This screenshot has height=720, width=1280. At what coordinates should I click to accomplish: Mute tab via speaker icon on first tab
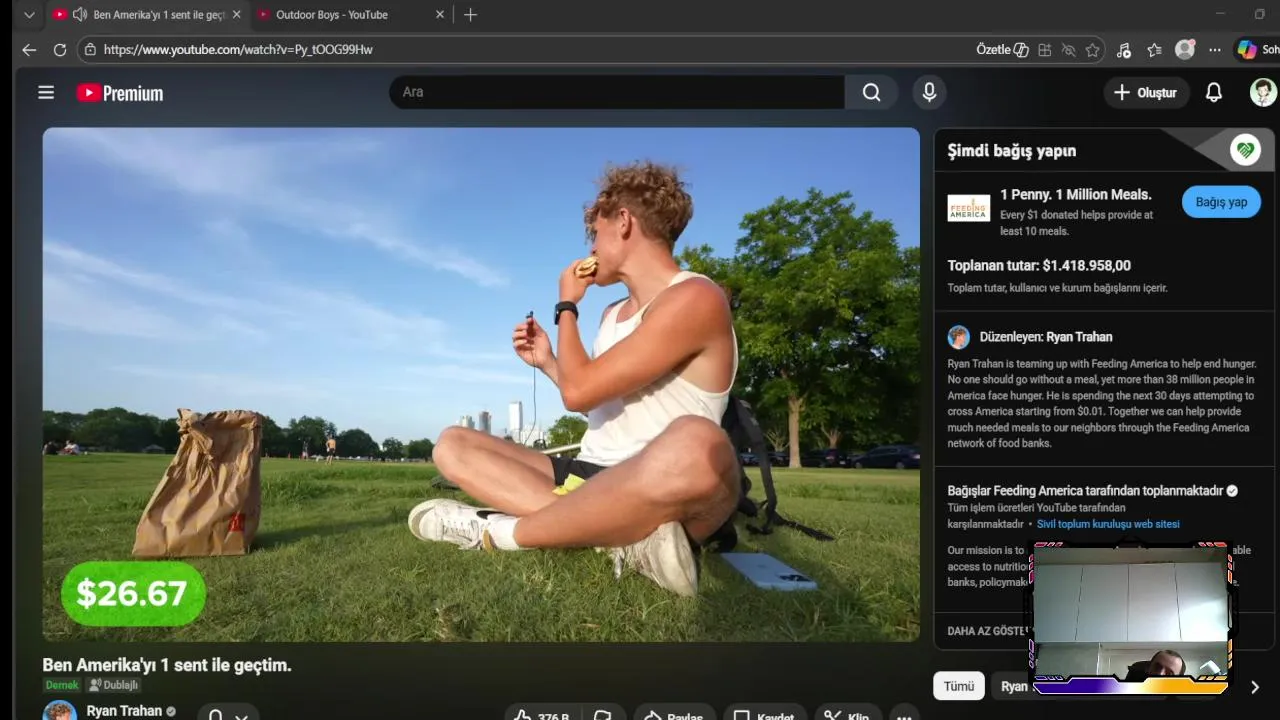click(80, 14)
